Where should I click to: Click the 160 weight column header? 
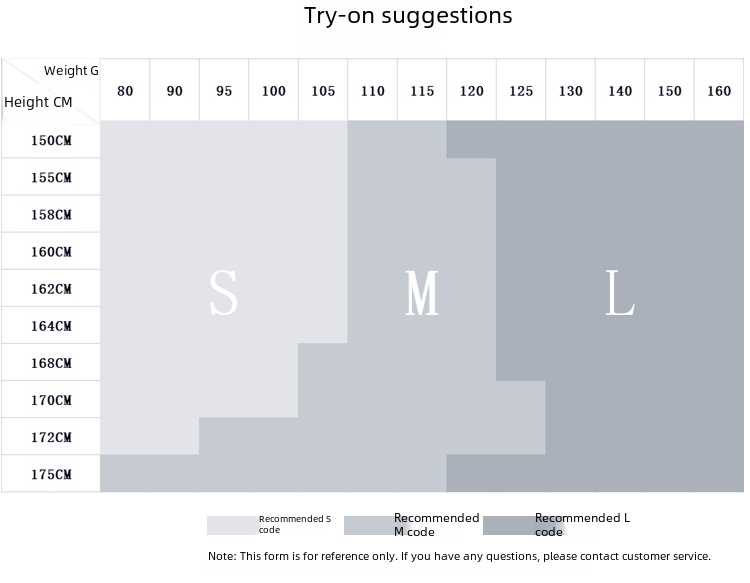pos(719,91)
